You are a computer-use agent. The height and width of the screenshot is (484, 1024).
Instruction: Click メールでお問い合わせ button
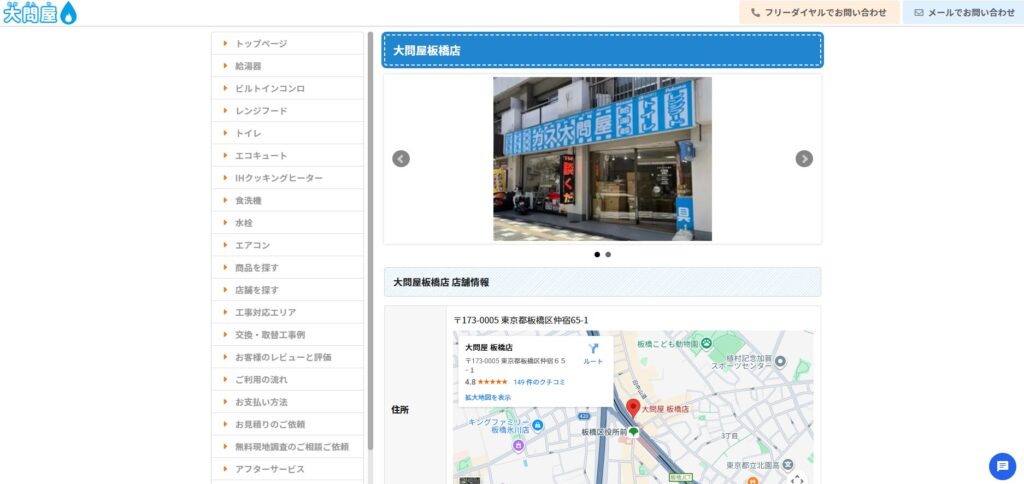point(964,13)
